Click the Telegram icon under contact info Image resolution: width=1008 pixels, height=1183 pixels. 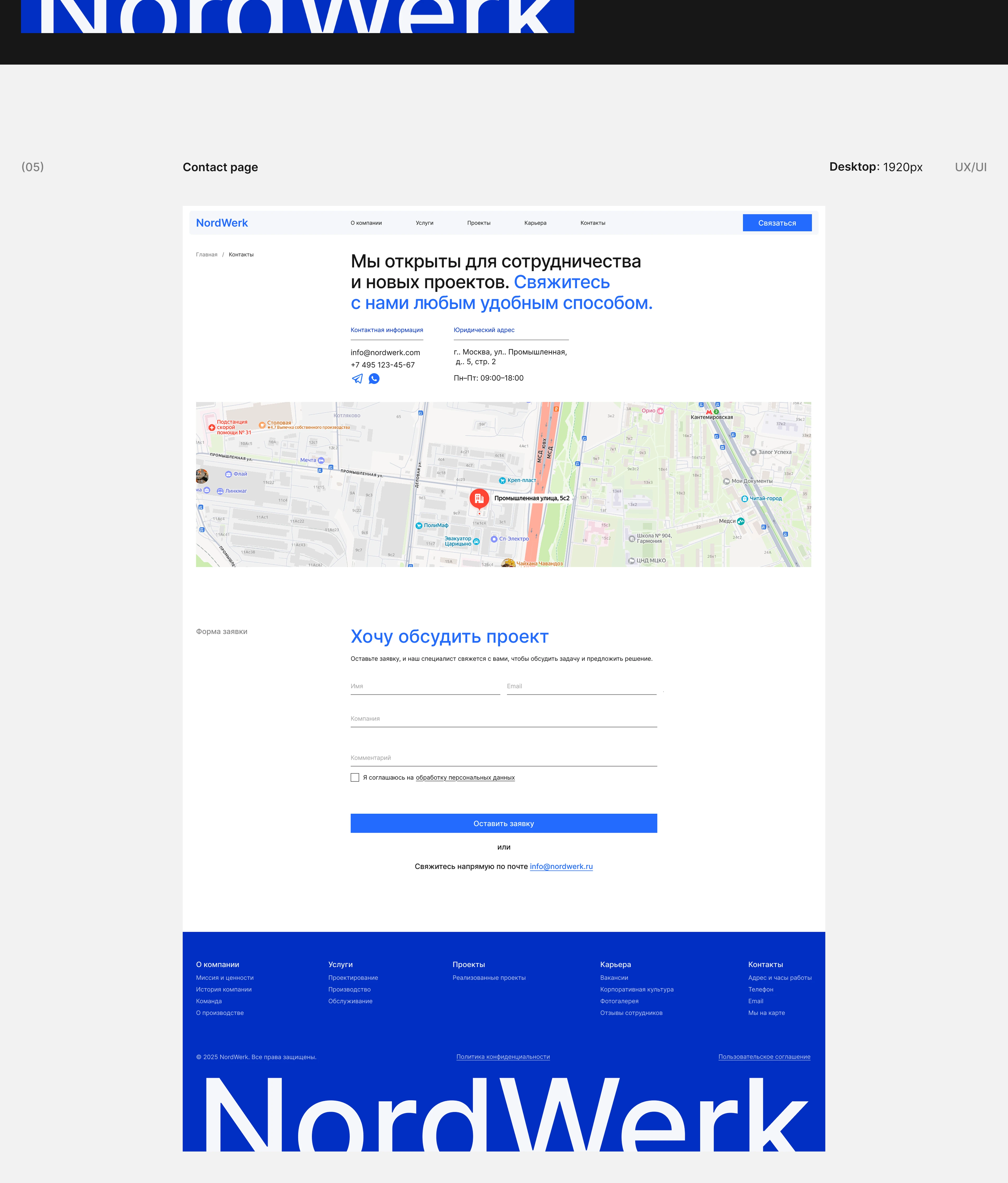click(x=357, y=379)
